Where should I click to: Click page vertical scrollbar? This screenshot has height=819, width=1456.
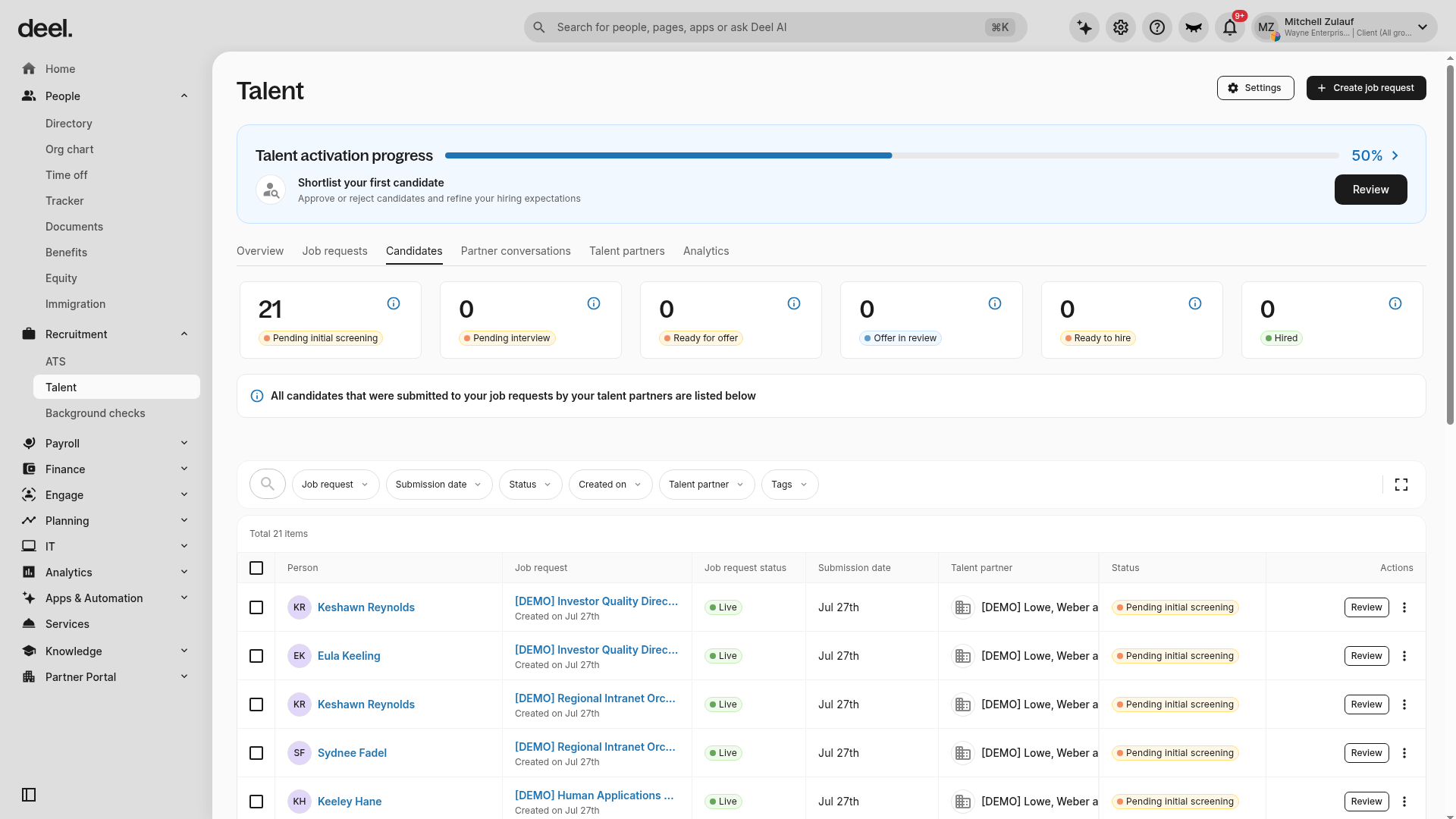1450,245
